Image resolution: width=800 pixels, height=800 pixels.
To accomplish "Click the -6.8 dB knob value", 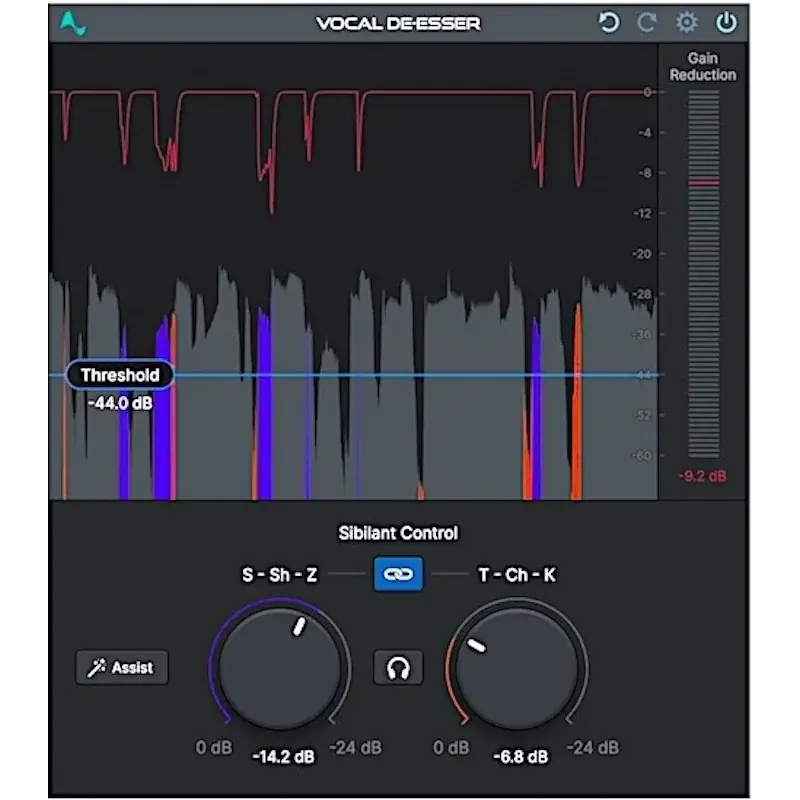I will click(521, 757).
